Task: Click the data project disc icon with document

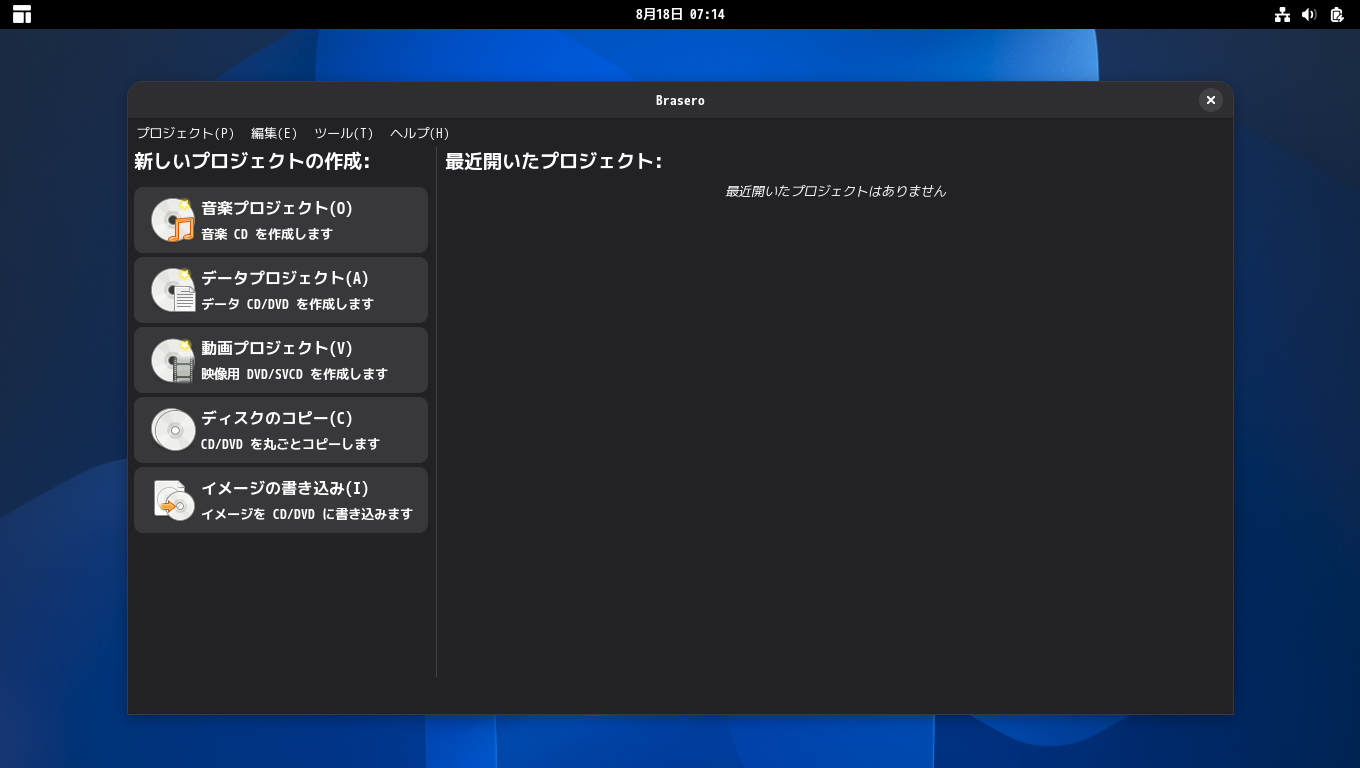Action: click(173, 290)
